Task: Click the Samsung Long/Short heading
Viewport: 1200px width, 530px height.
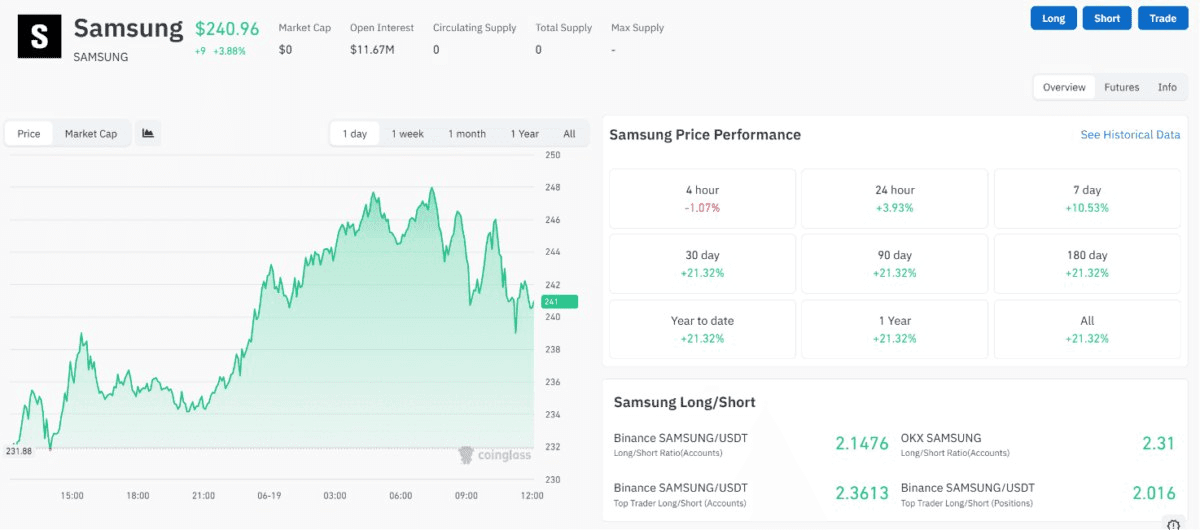Action: [684, 402]
